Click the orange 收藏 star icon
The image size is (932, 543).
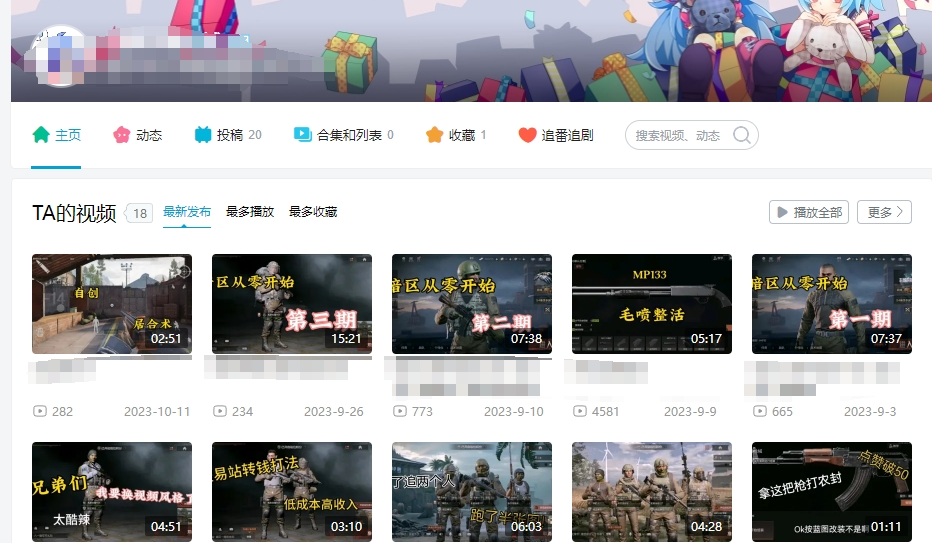(x=434, y=135)
